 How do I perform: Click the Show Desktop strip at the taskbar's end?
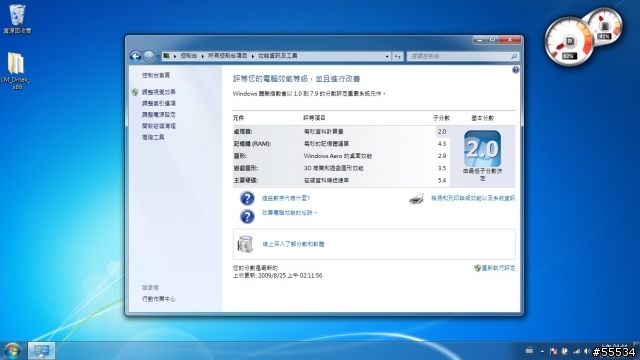[637, 351]
